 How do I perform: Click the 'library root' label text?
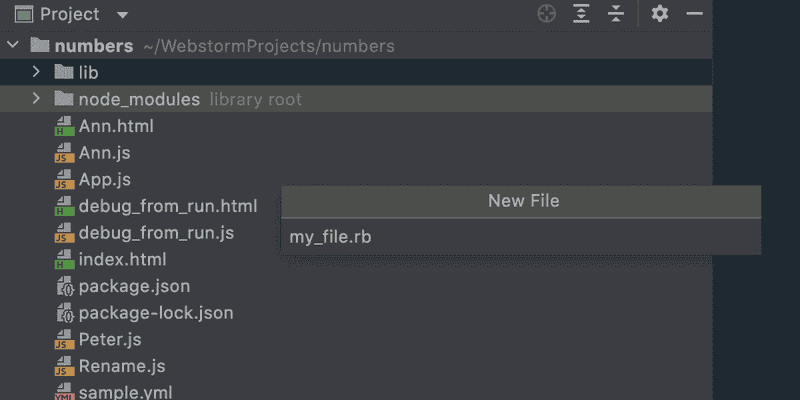coord(256,99)
